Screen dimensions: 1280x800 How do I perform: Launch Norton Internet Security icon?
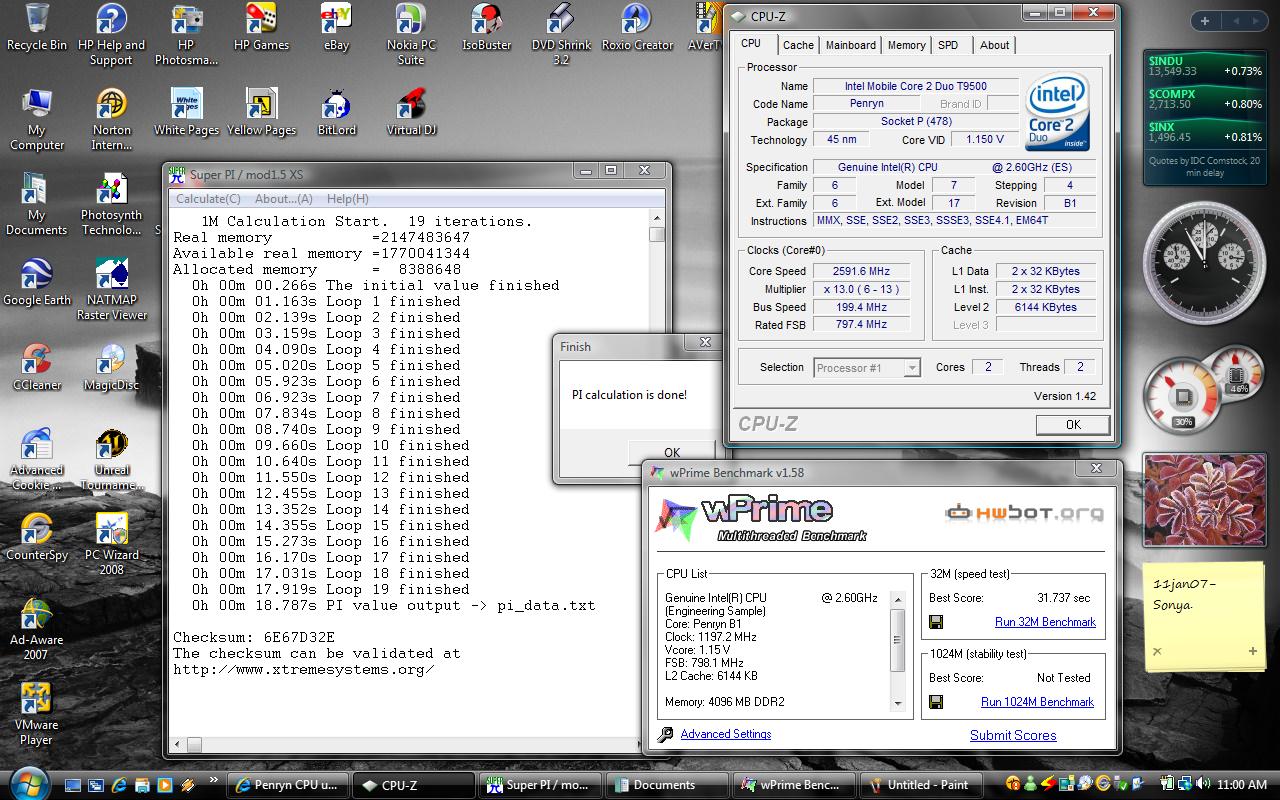(x=111, y=119)
